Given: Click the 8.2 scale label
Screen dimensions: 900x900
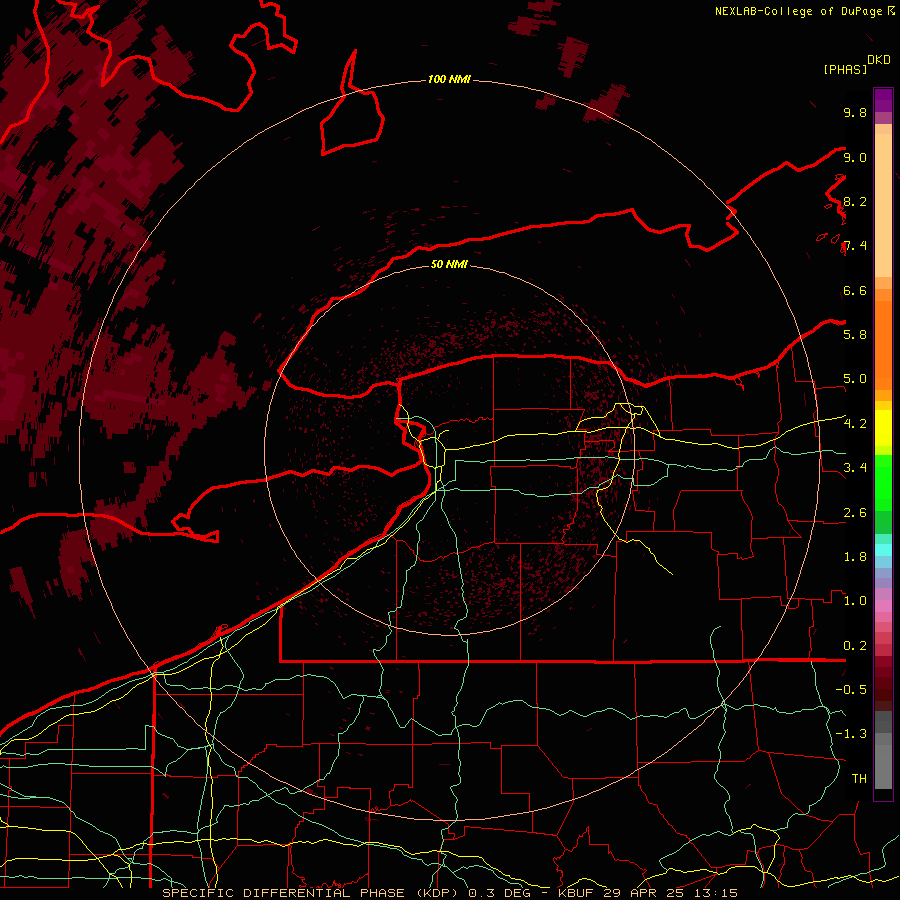Looking at the screenshot, I should click(x=855, y=201).
